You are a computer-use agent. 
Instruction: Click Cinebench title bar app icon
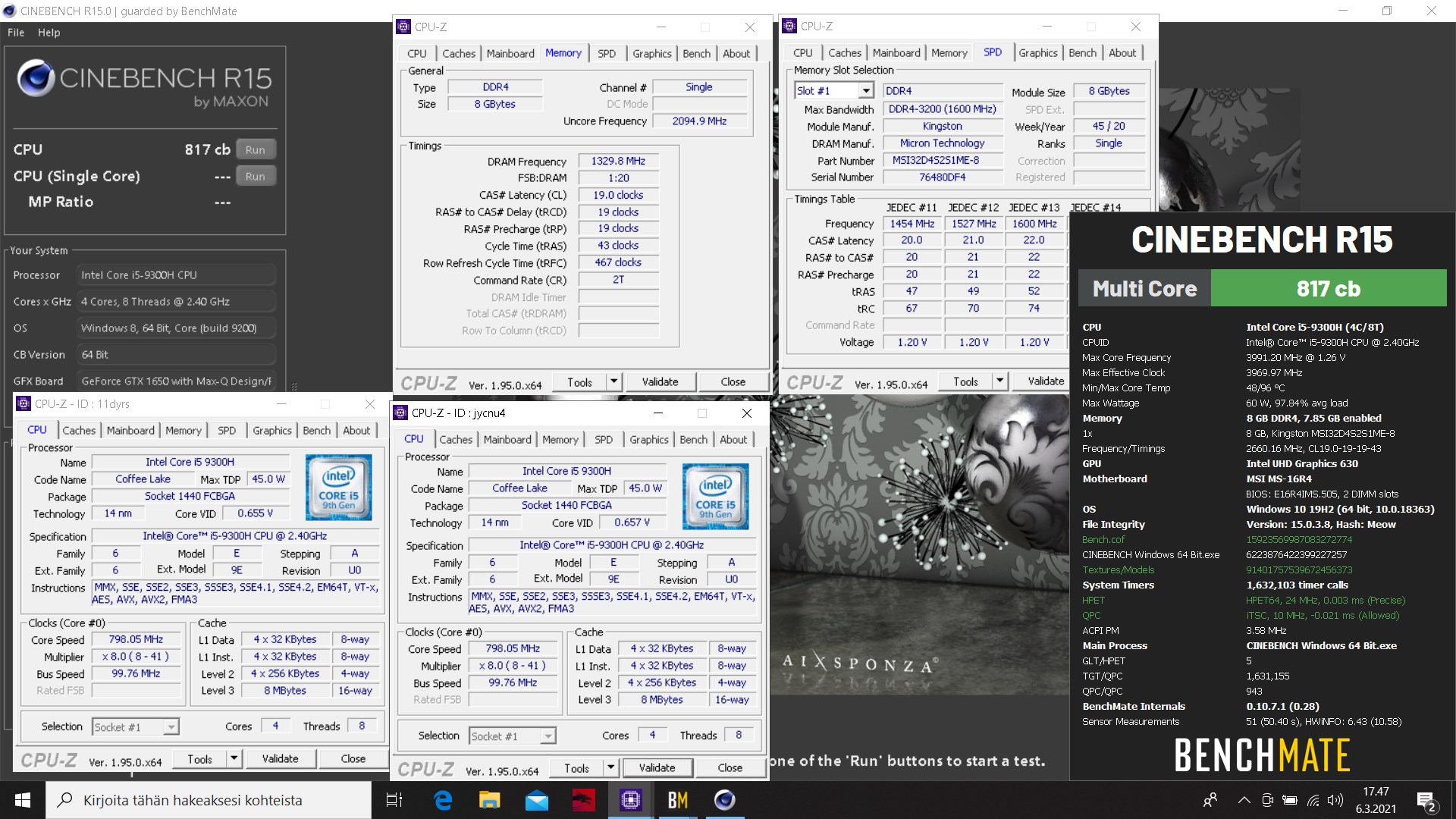10,11
